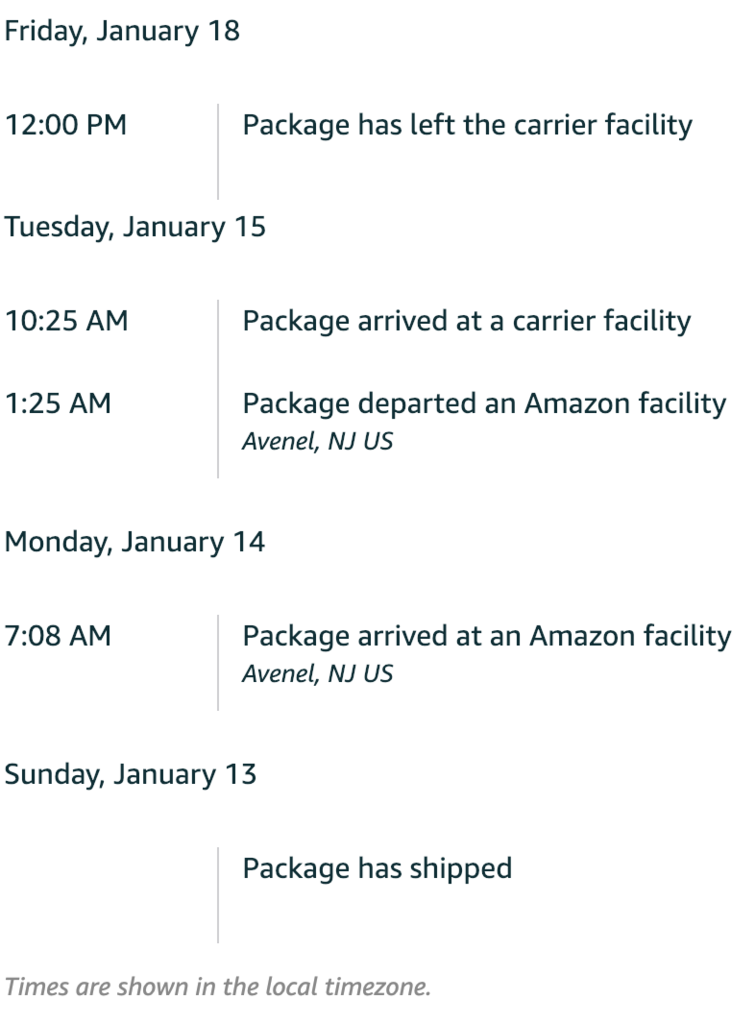Viewport: 755px width, 1024px height.
Task: Click the 10:25 AM timestamp
Action: (x=66, y=321)
